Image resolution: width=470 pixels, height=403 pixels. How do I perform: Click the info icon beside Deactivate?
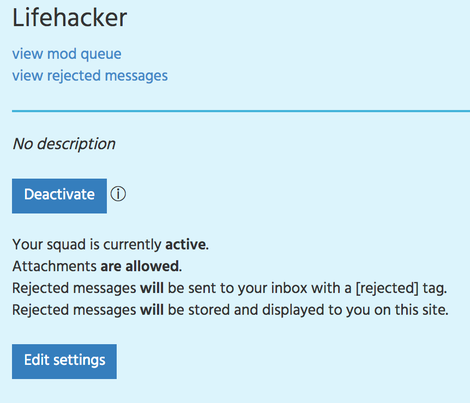coord(118,194)
